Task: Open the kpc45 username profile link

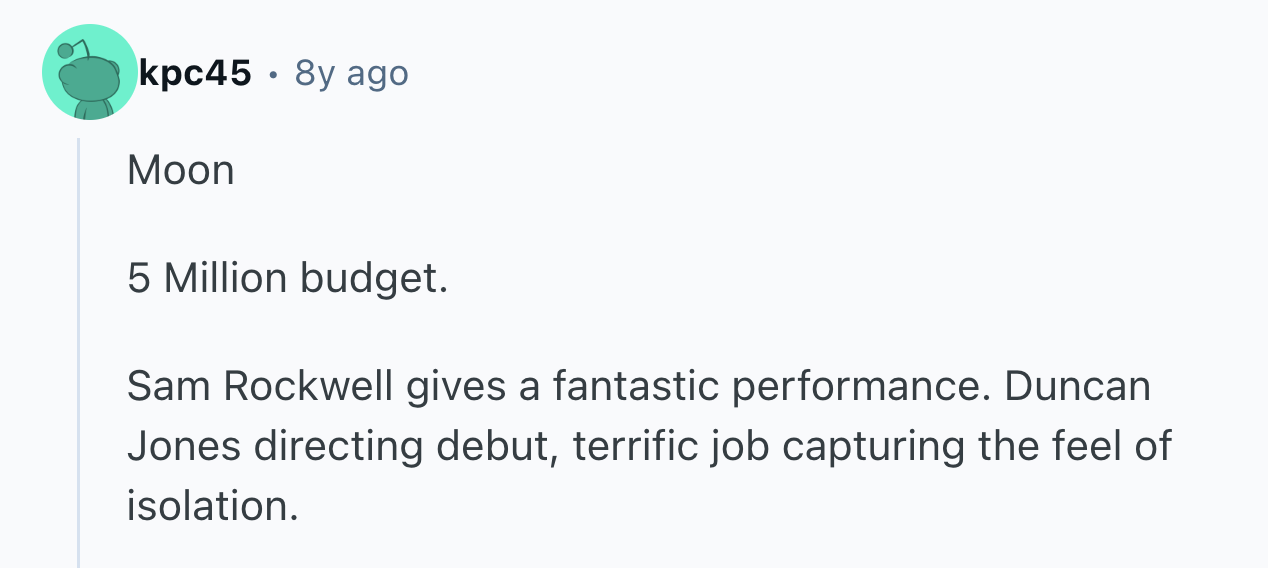Action: click(x=197, y=73)
